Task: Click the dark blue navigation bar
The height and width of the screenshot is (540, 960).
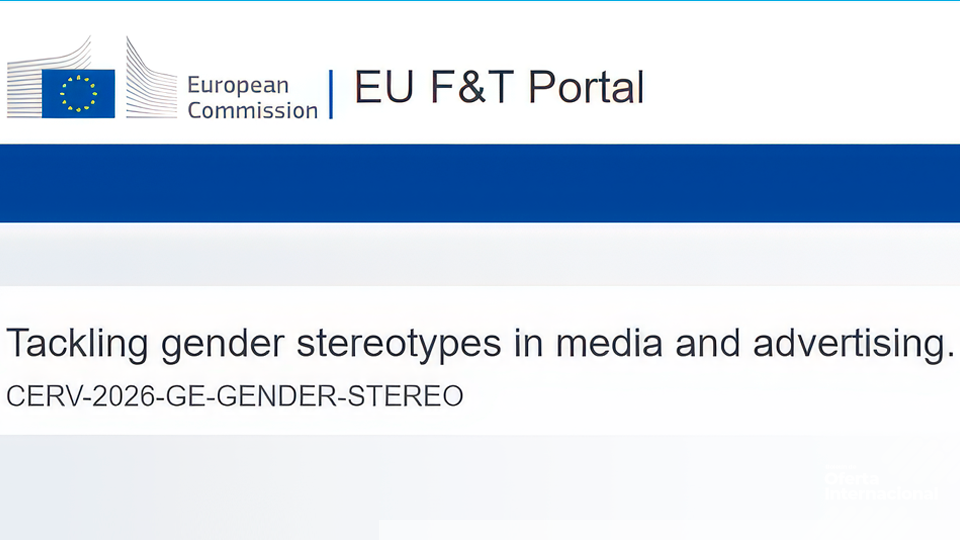Action: point(480,183)
